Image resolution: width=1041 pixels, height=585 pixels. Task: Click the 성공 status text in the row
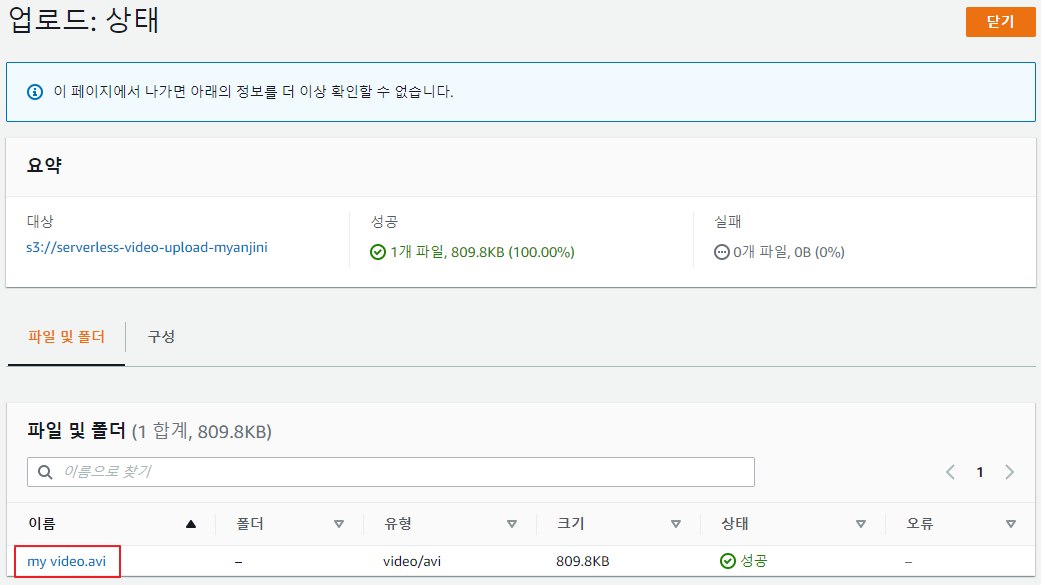click(754, 561)
